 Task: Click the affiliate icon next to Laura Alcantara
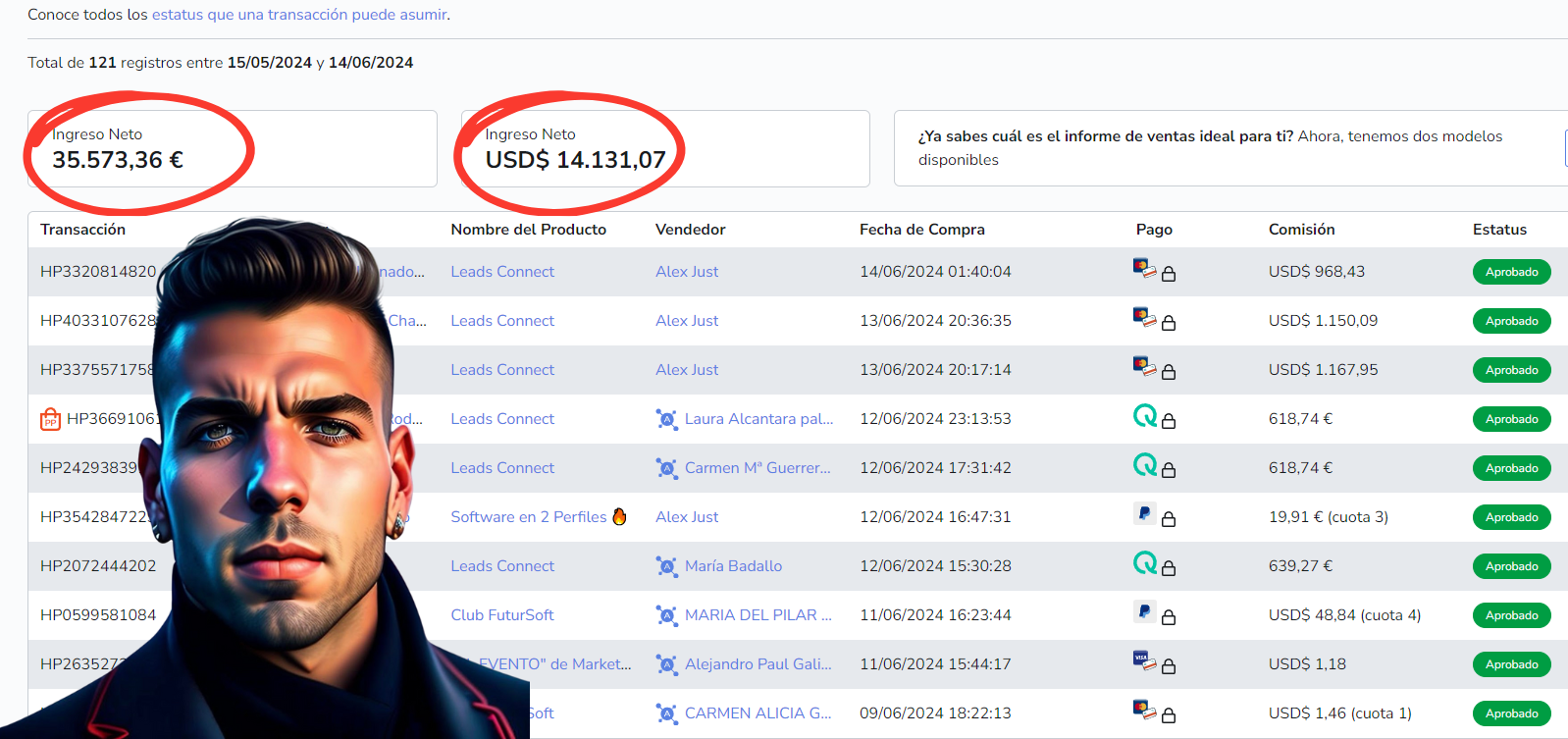666,419
